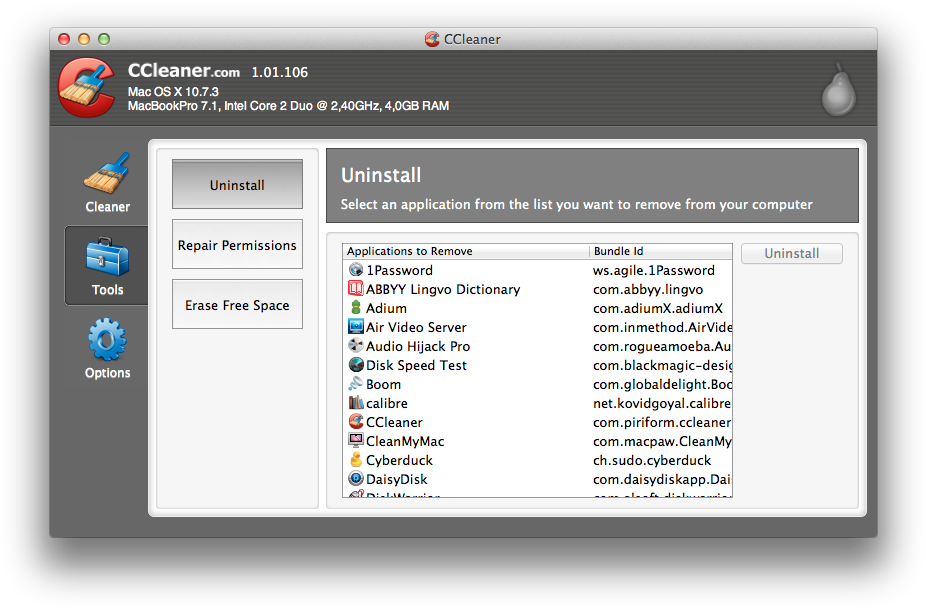Screen dimensions: 926x608
Task: Open the Repair Permissions tab
Action: pos(237,244)
